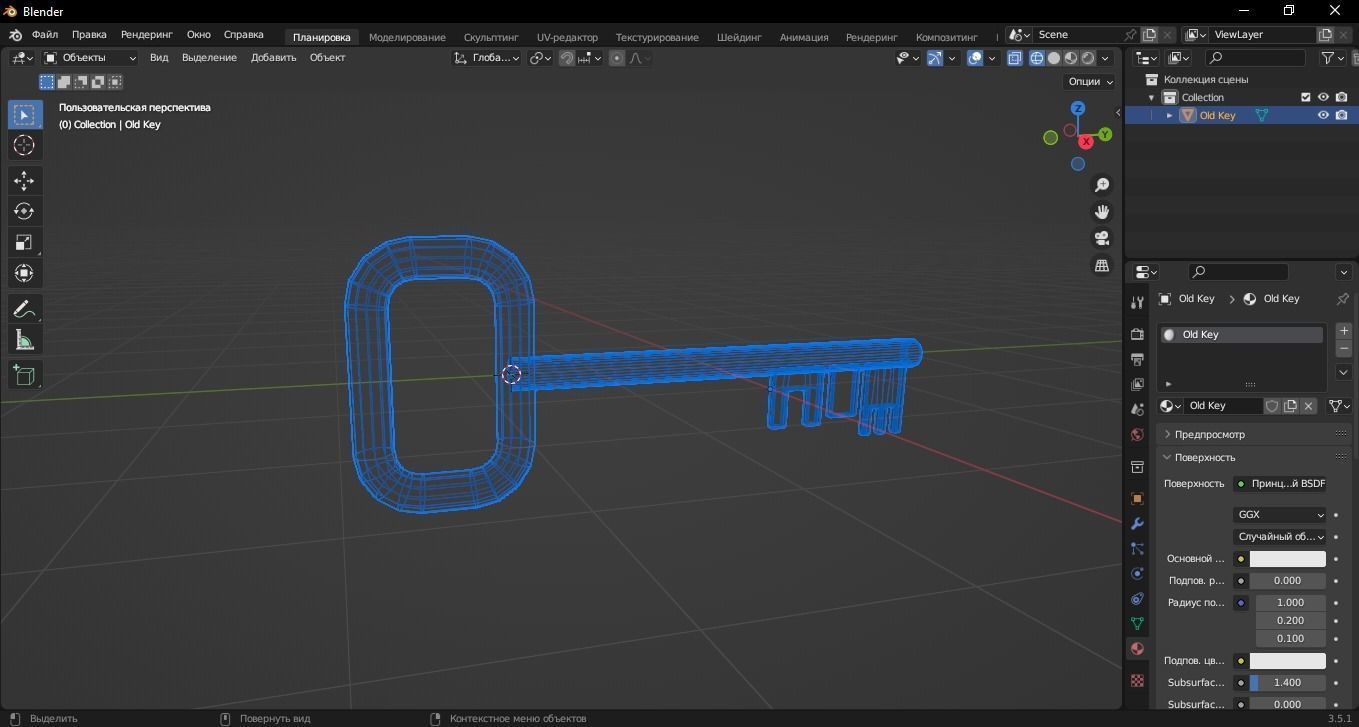Toggle viewport gizmo display

[x=934, y=58]
